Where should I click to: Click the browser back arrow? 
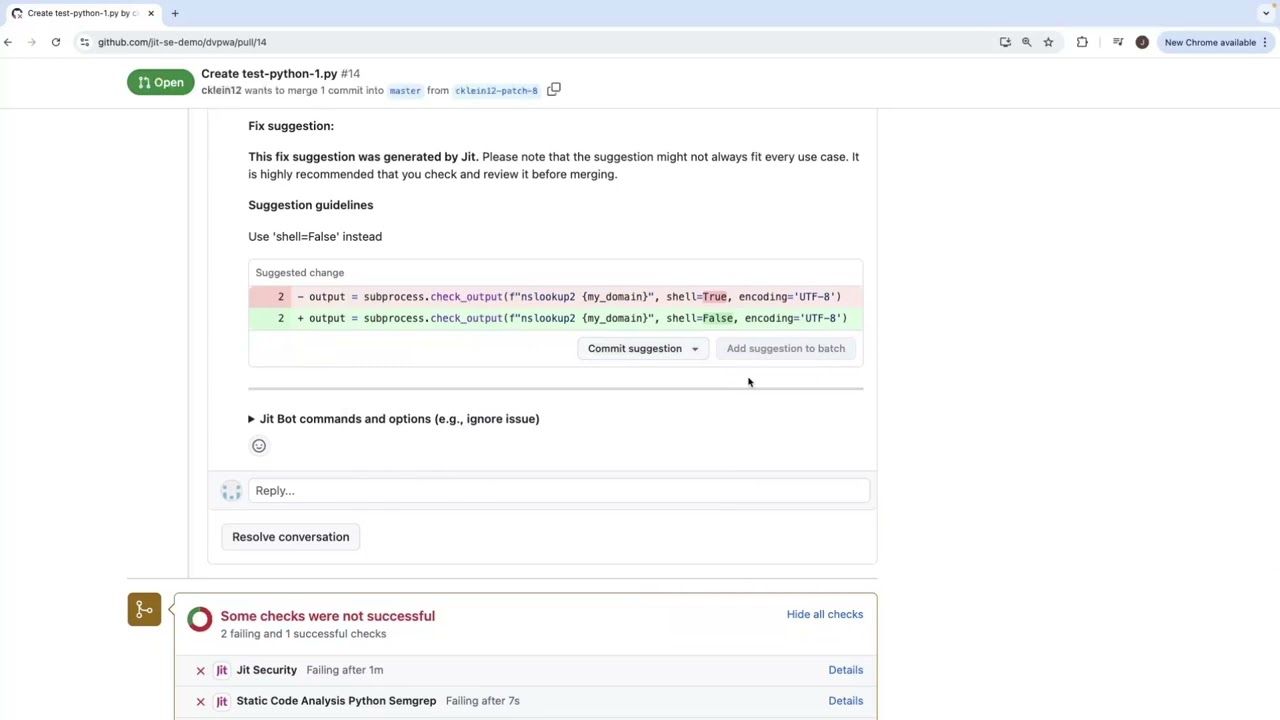tap(8, 42)
